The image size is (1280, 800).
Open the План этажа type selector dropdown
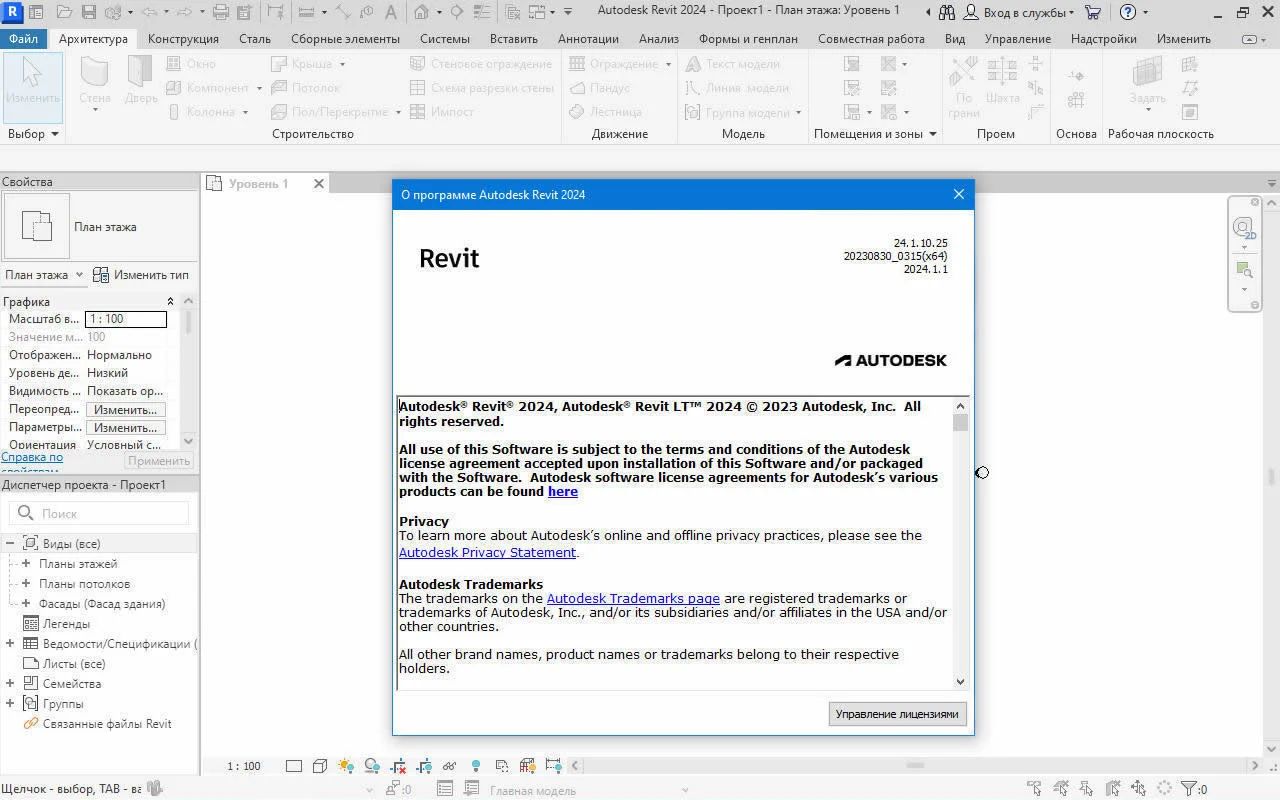click(43, 275)
